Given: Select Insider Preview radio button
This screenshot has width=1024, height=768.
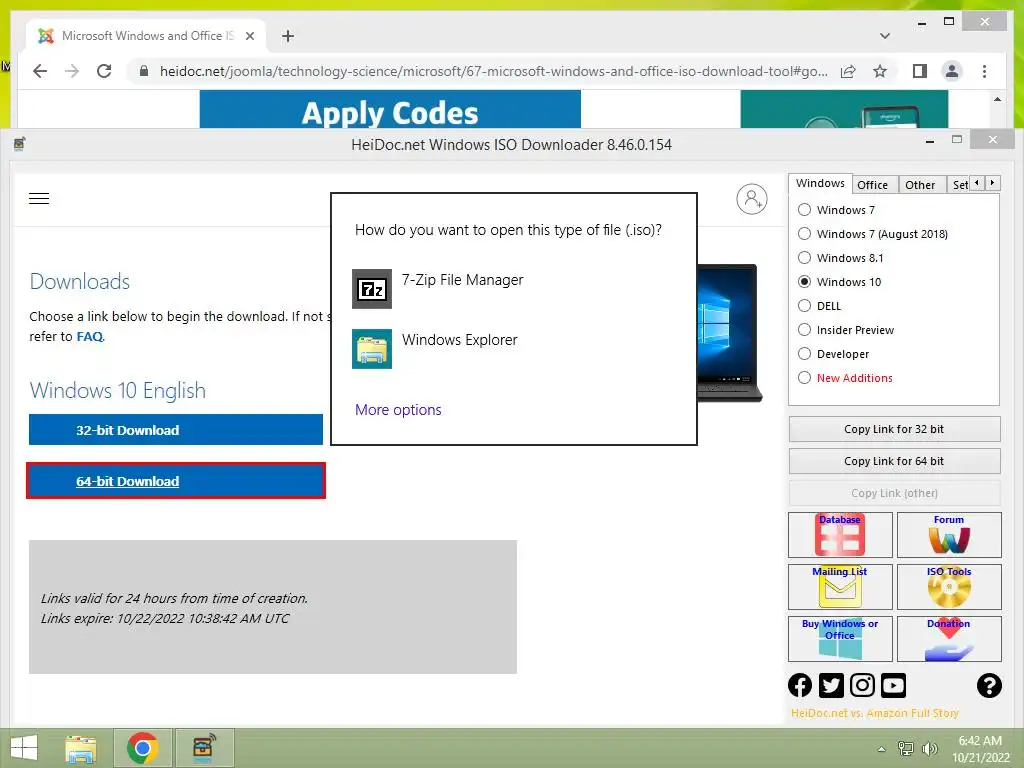Looking at the screenshot, I should [805, 330].
